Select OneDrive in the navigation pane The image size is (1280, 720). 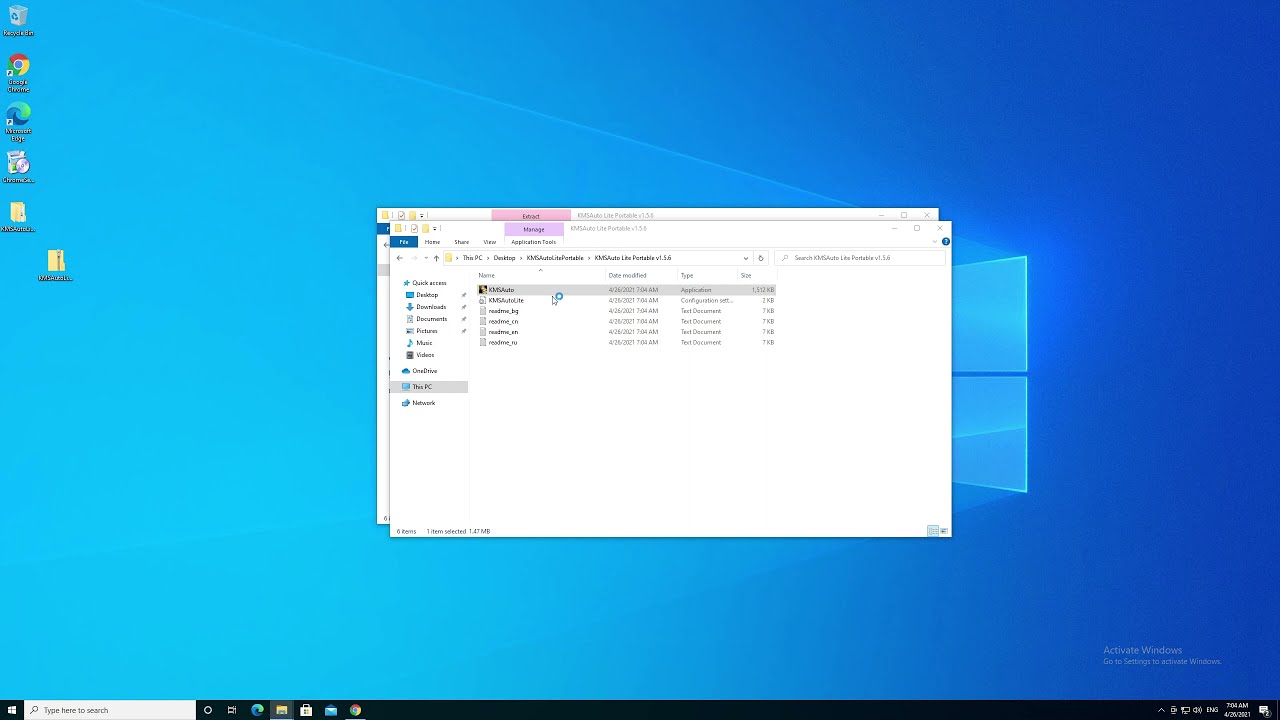[424, 371]
